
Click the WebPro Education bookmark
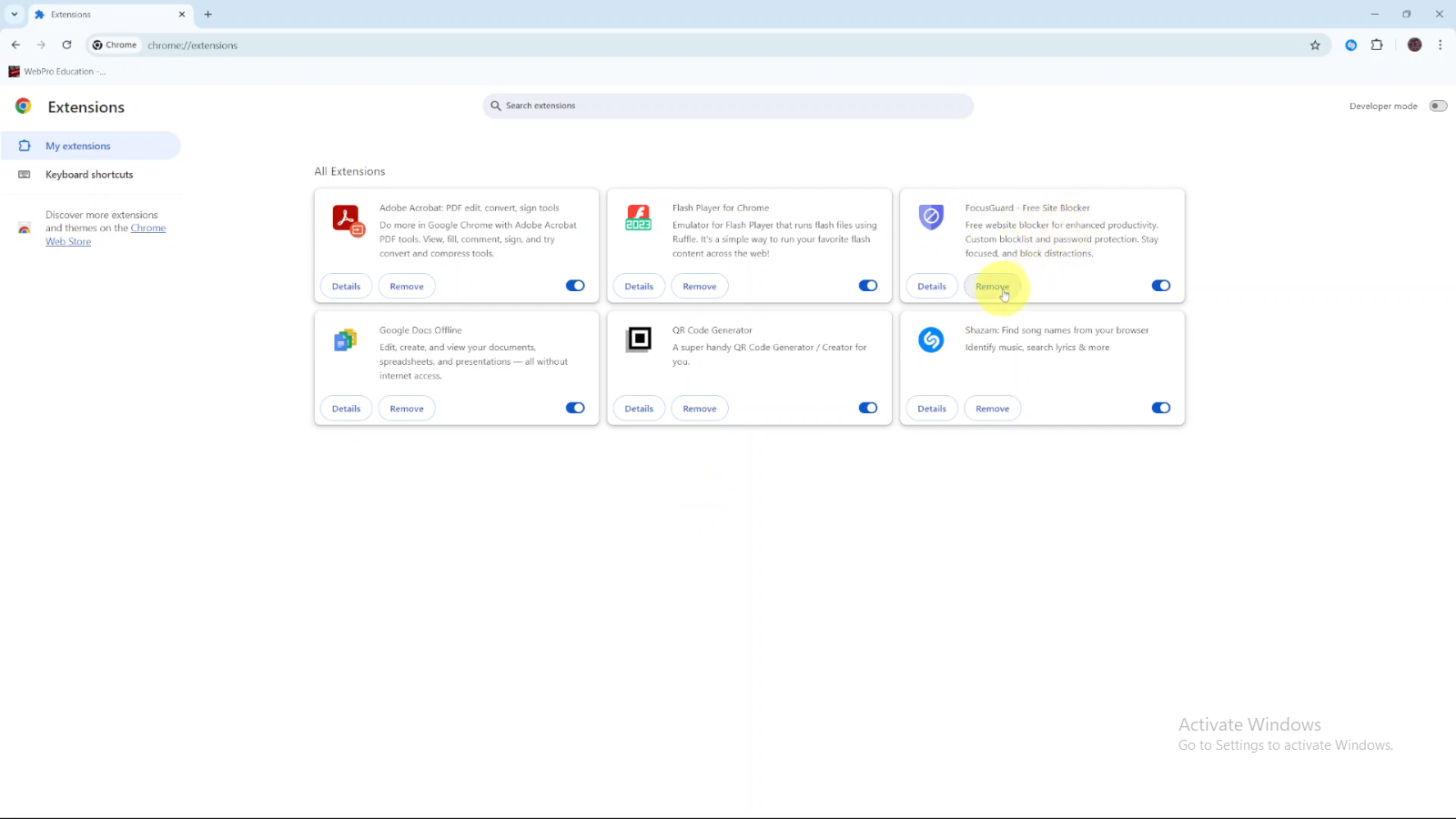[x=56, y=71]
